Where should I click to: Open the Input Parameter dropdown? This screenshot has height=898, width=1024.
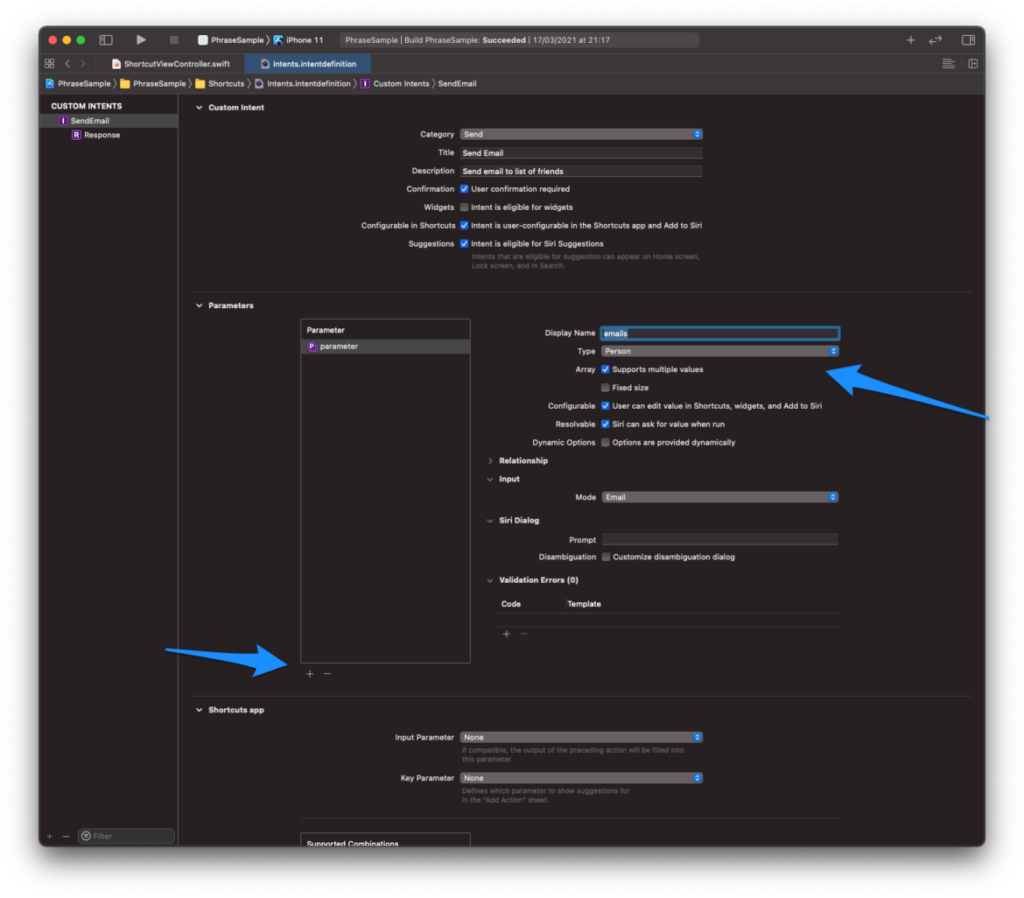[x=581, y=737]
